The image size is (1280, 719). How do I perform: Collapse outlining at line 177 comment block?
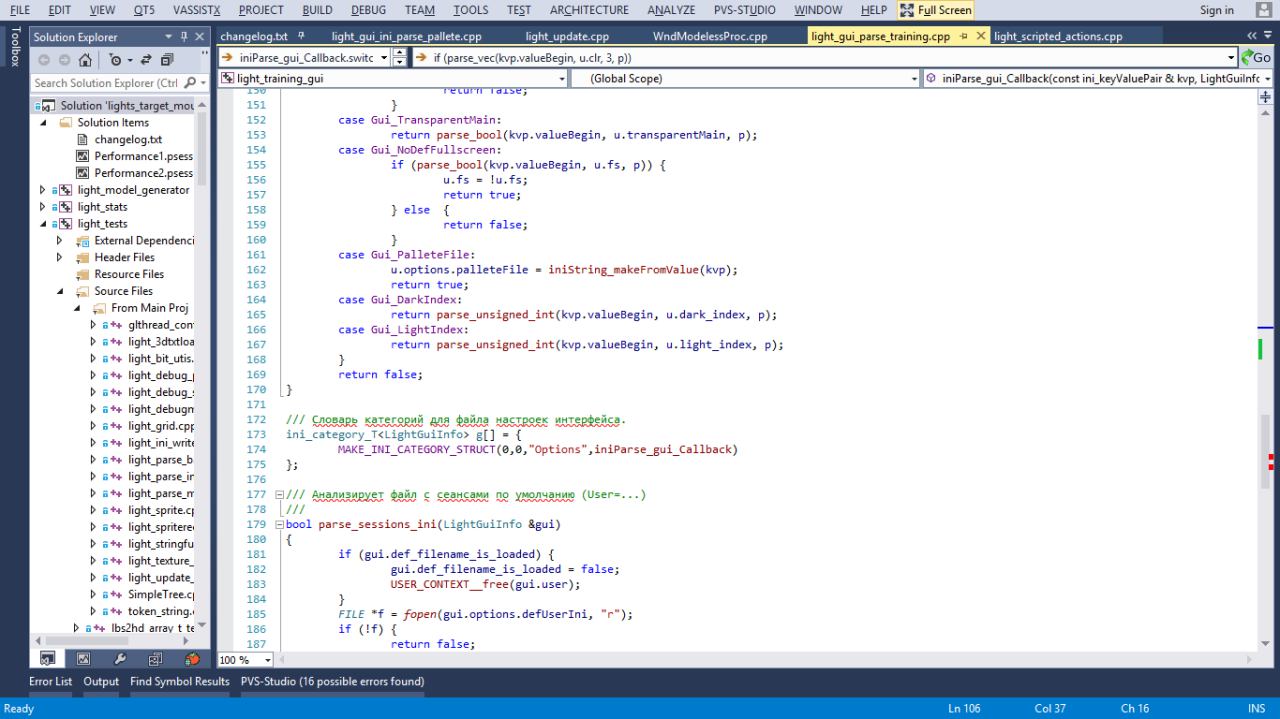(x=279, y=494)
